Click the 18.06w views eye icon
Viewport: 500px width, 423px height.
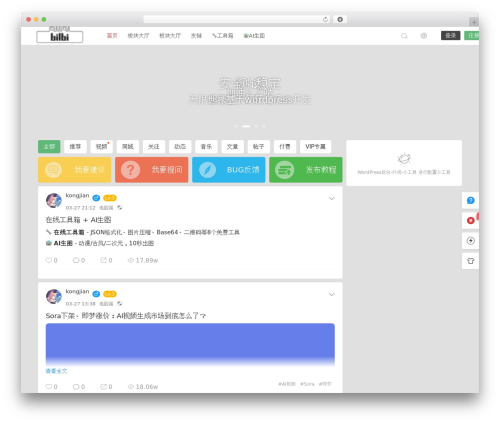click(131, 387)
